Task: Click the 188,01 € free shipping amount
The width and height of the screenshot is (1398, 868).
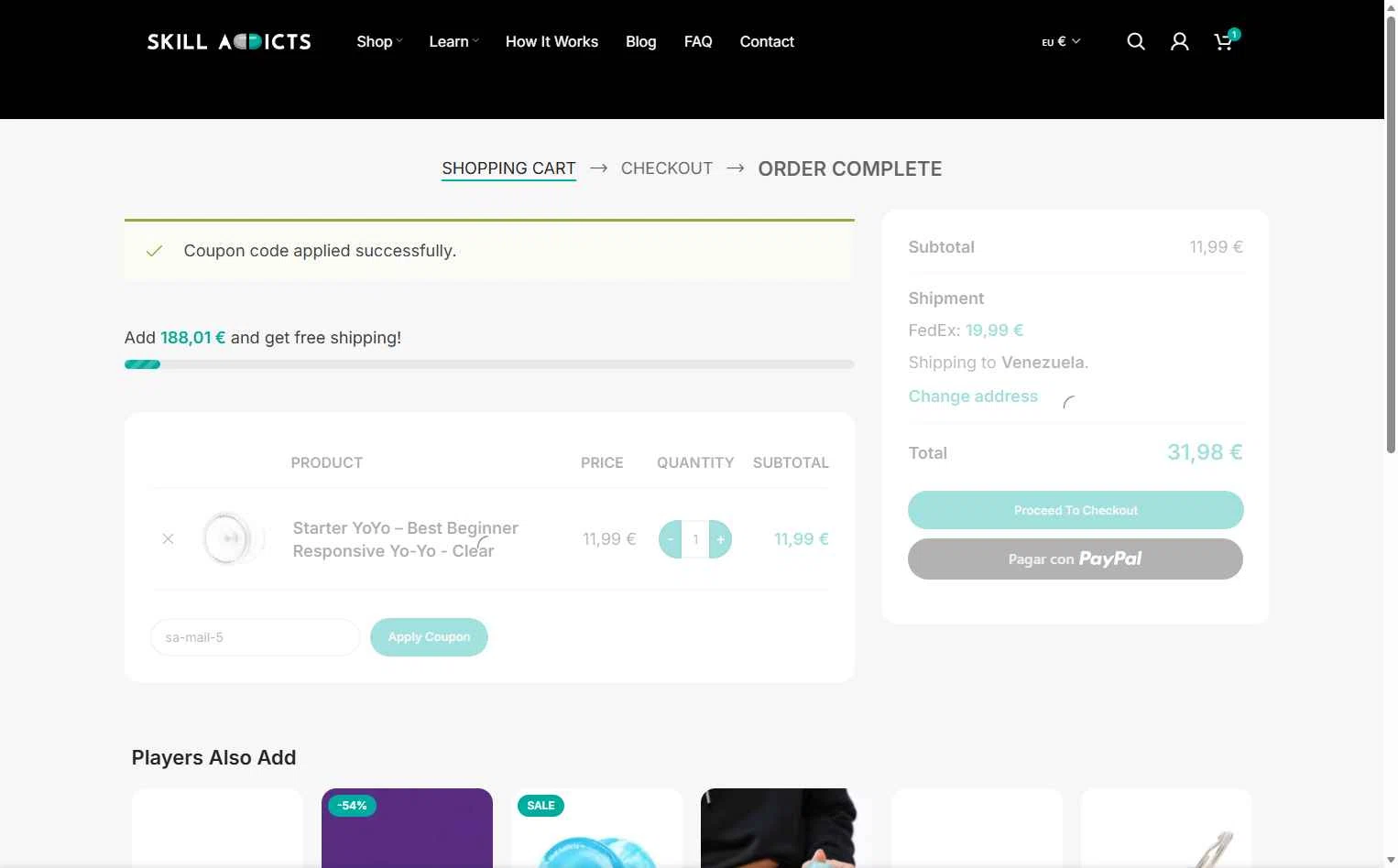Action: coord(192,338)
